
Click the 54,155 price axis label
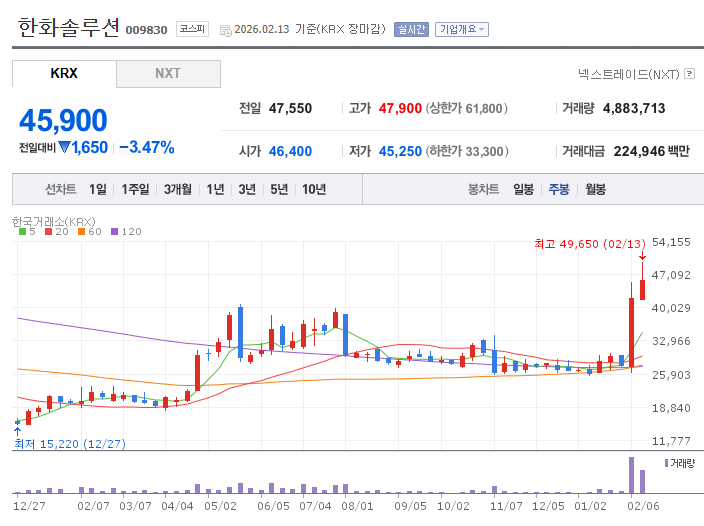point(671,242)
